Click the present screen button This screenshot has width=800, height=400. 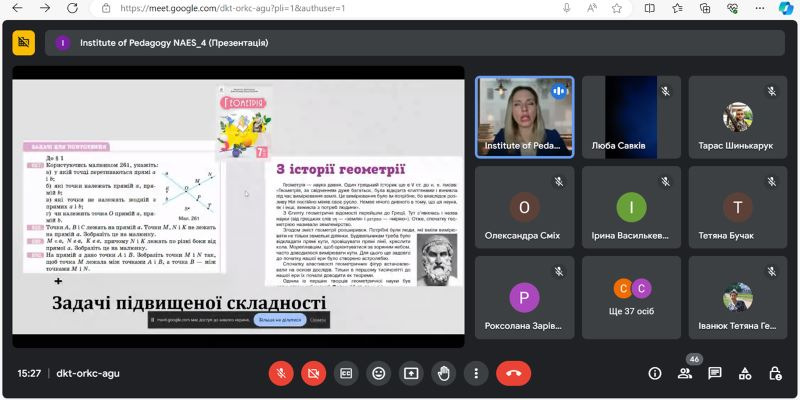point(411,373)
